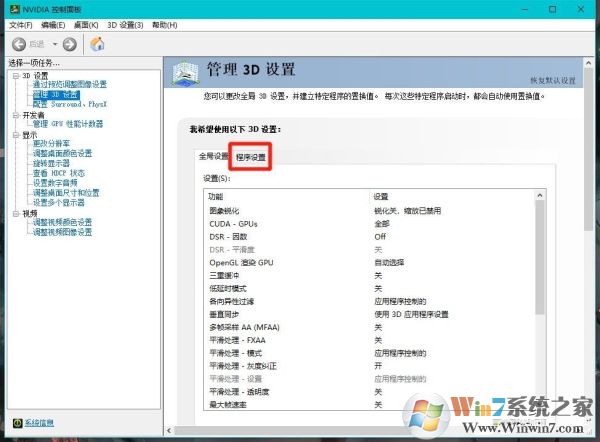
Task: Select the 图像锐化 setting row
Action: pyautogui.click(x=370, y=211)
